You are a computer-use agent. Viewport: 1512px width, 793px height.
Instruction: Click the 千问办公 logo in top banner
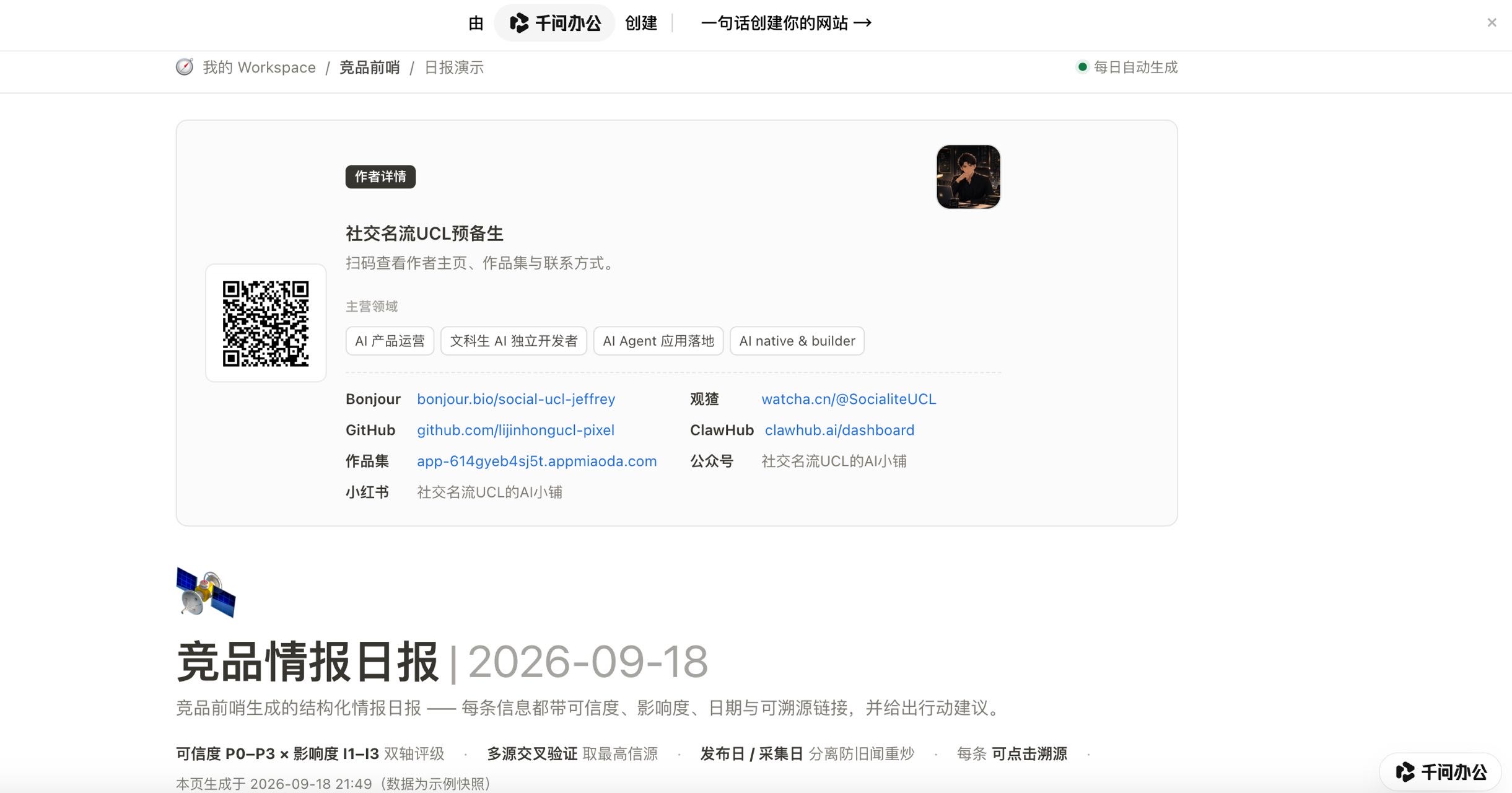tap(554, 24)
